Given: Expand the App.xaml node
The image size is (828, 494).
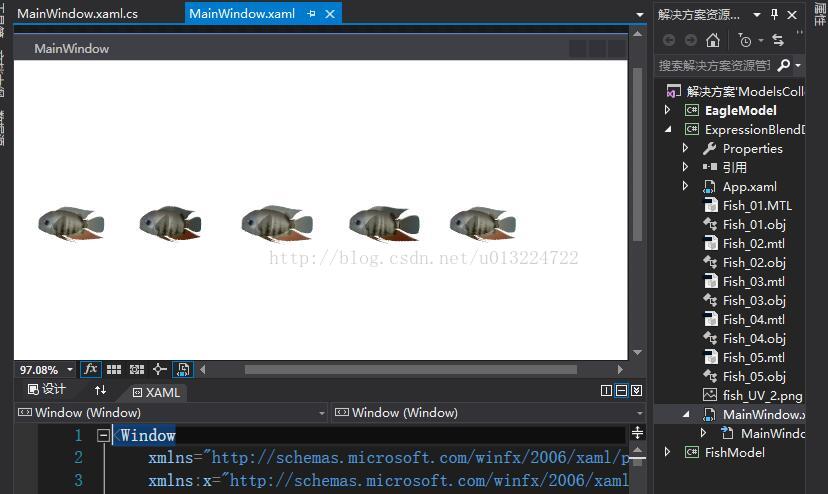Looking at the screenshot, I should pos(685,186).
